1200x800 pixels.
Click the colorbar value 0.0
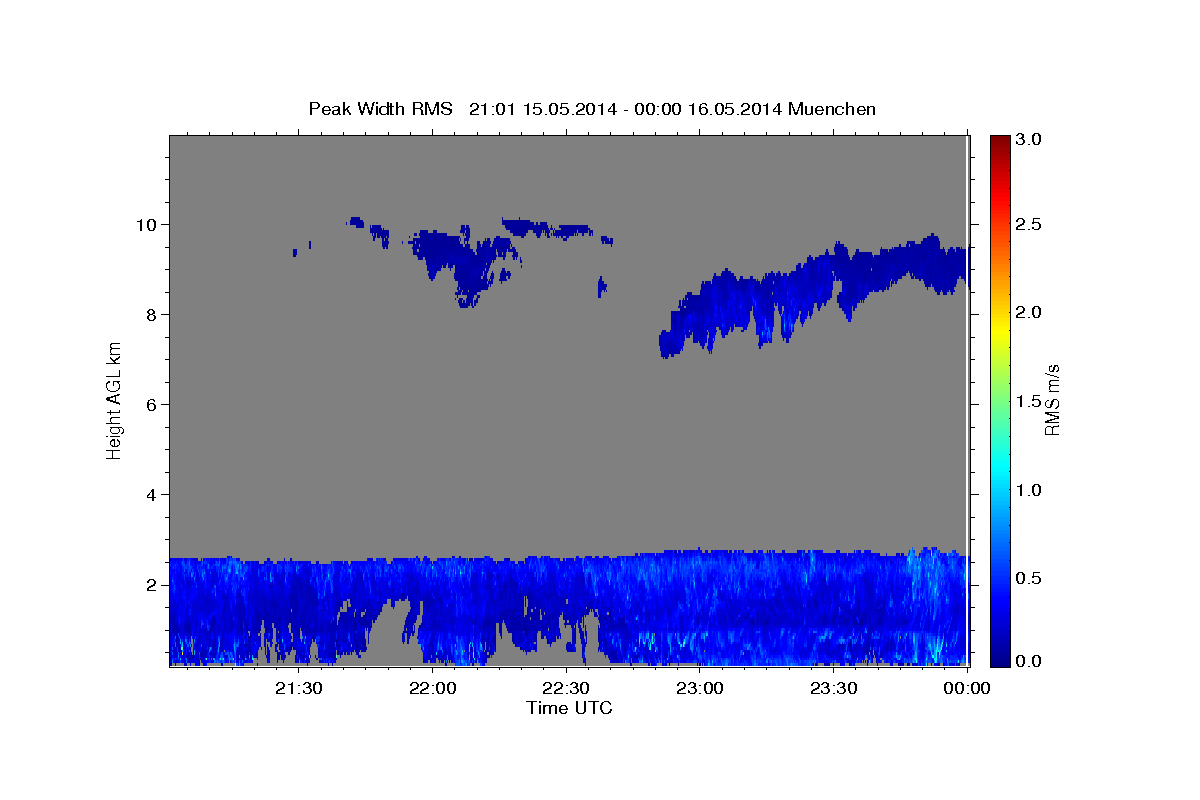(1029, 661)
